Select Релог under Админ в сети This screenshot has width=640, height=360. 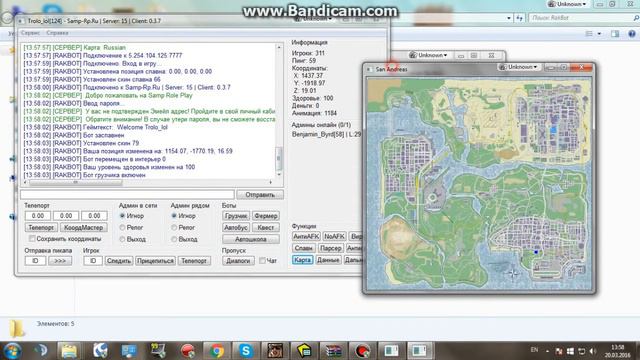122,227
